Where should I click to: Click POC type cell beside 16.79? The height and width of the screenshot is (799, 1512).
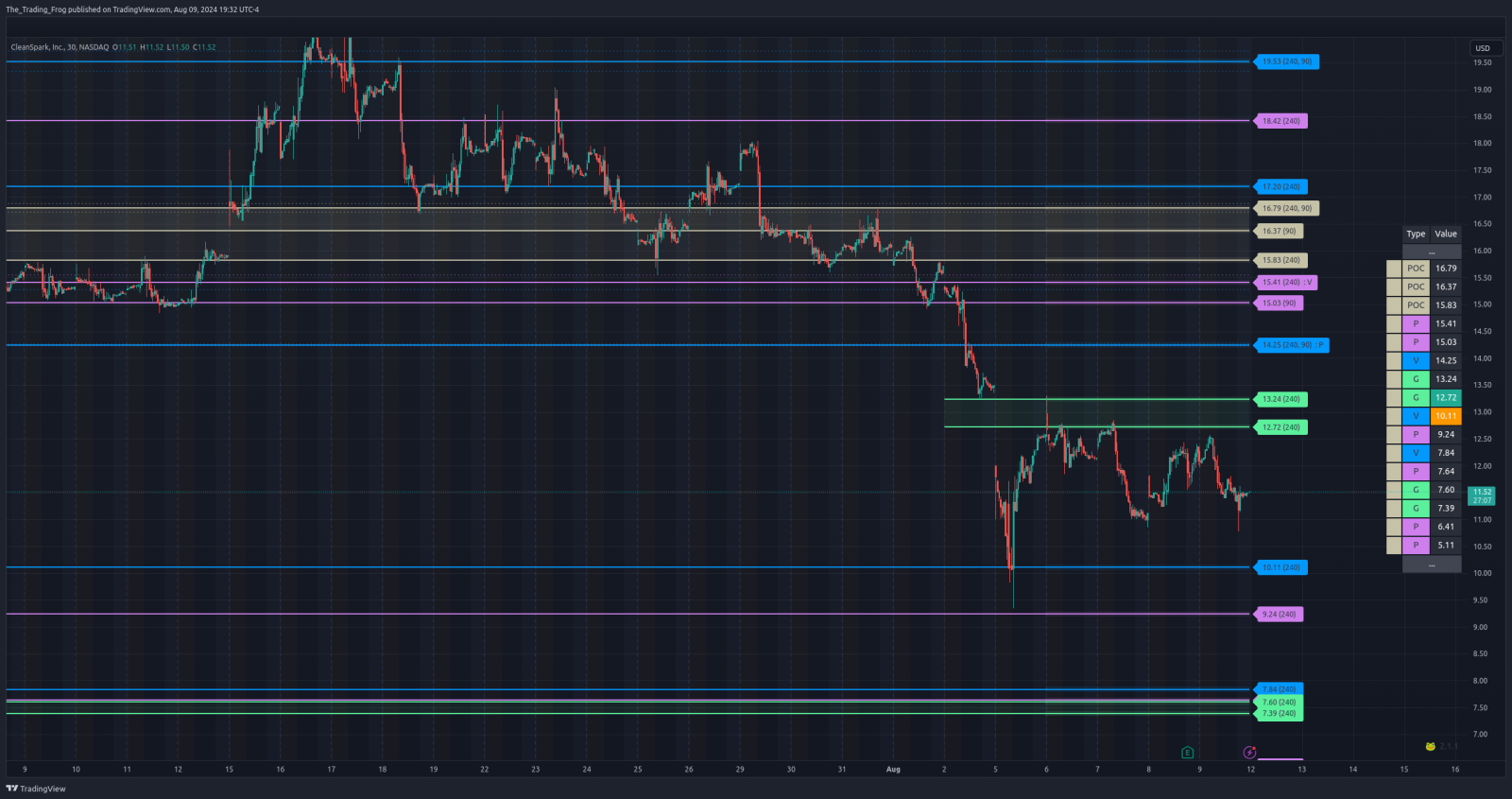pyautogui.click(x=1416, y=269)
